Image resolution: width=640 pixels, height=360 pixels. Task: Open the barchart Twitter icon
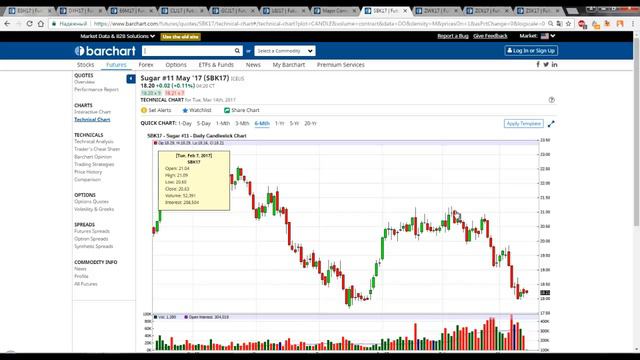click(546, 64)
